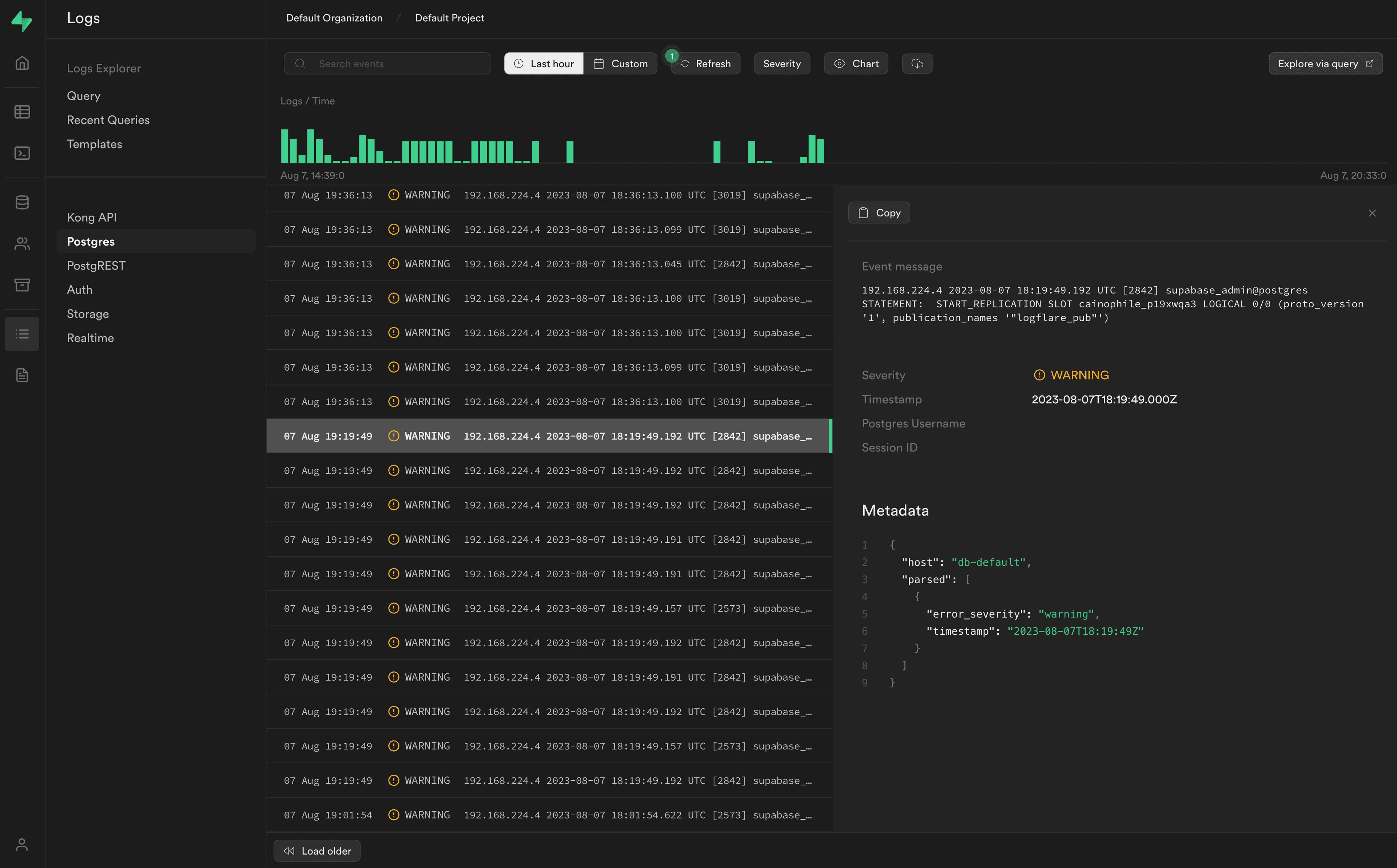Select the Last hour time range
Viewport: 1397px width, 868px height.
pos(544,64)
